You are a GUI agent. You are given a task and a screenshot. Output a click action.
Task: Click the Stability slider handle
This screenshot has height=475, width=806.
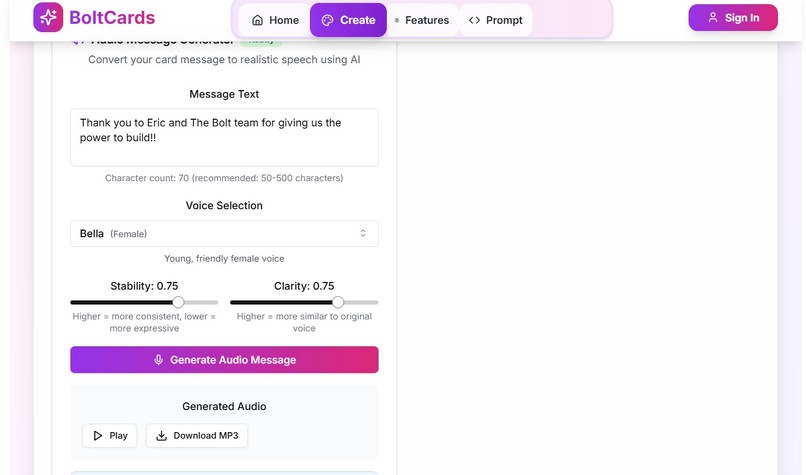tap(178, 302)
